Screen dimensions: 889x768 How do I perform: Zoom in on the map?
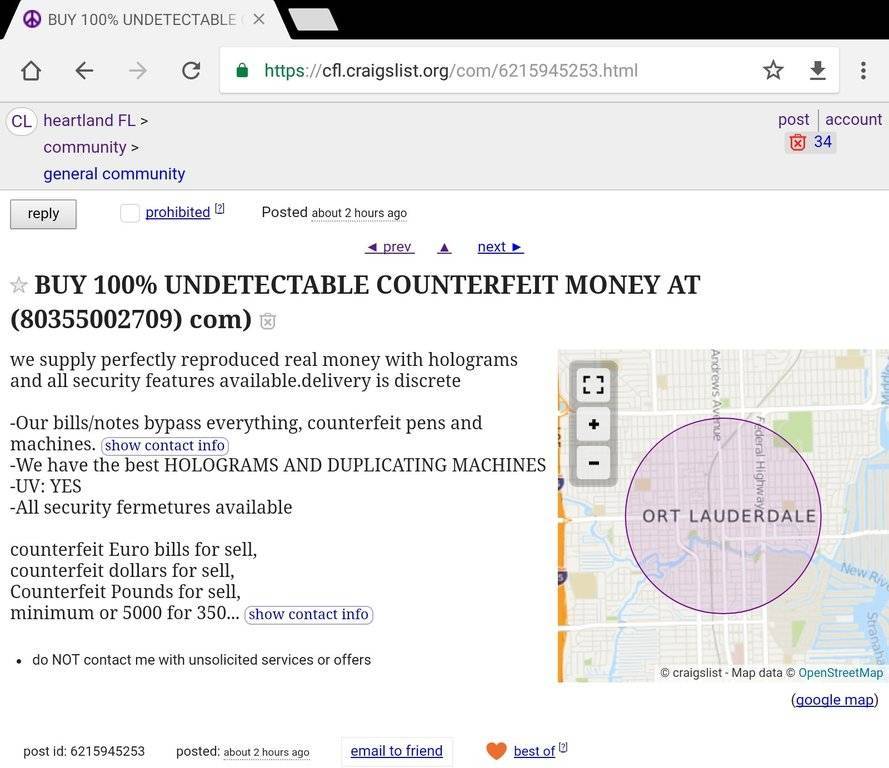pyautogui.click(x=593, y=424)
